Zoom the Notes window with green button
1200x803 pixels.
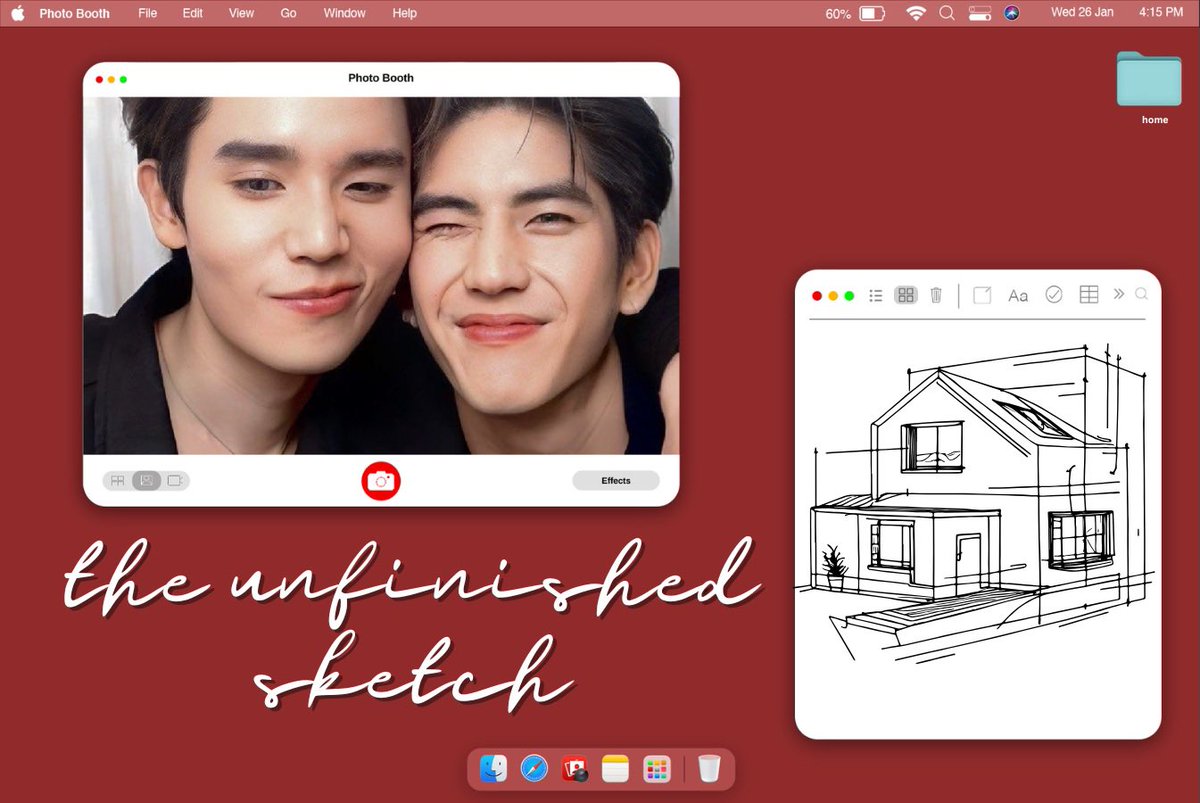point(849,296)
